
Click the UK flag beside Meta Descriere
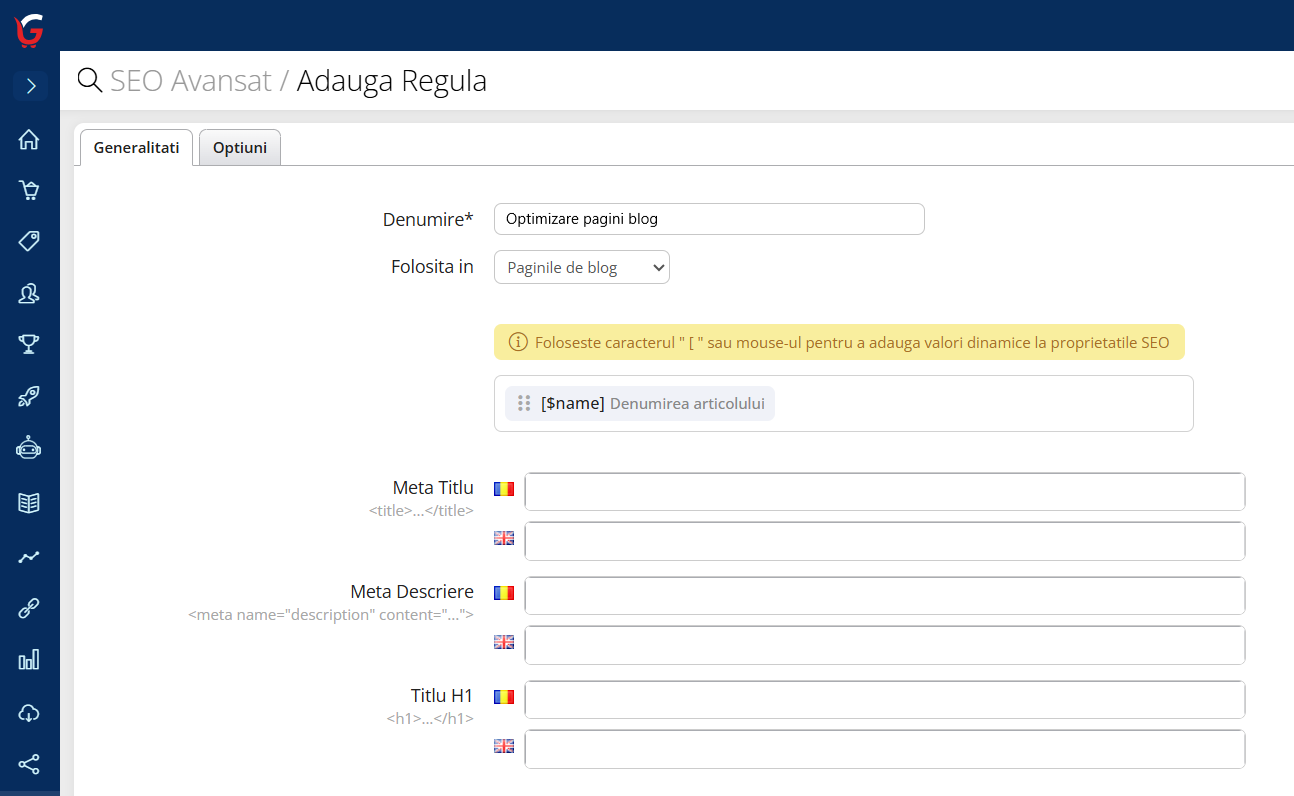pos(504,642)
